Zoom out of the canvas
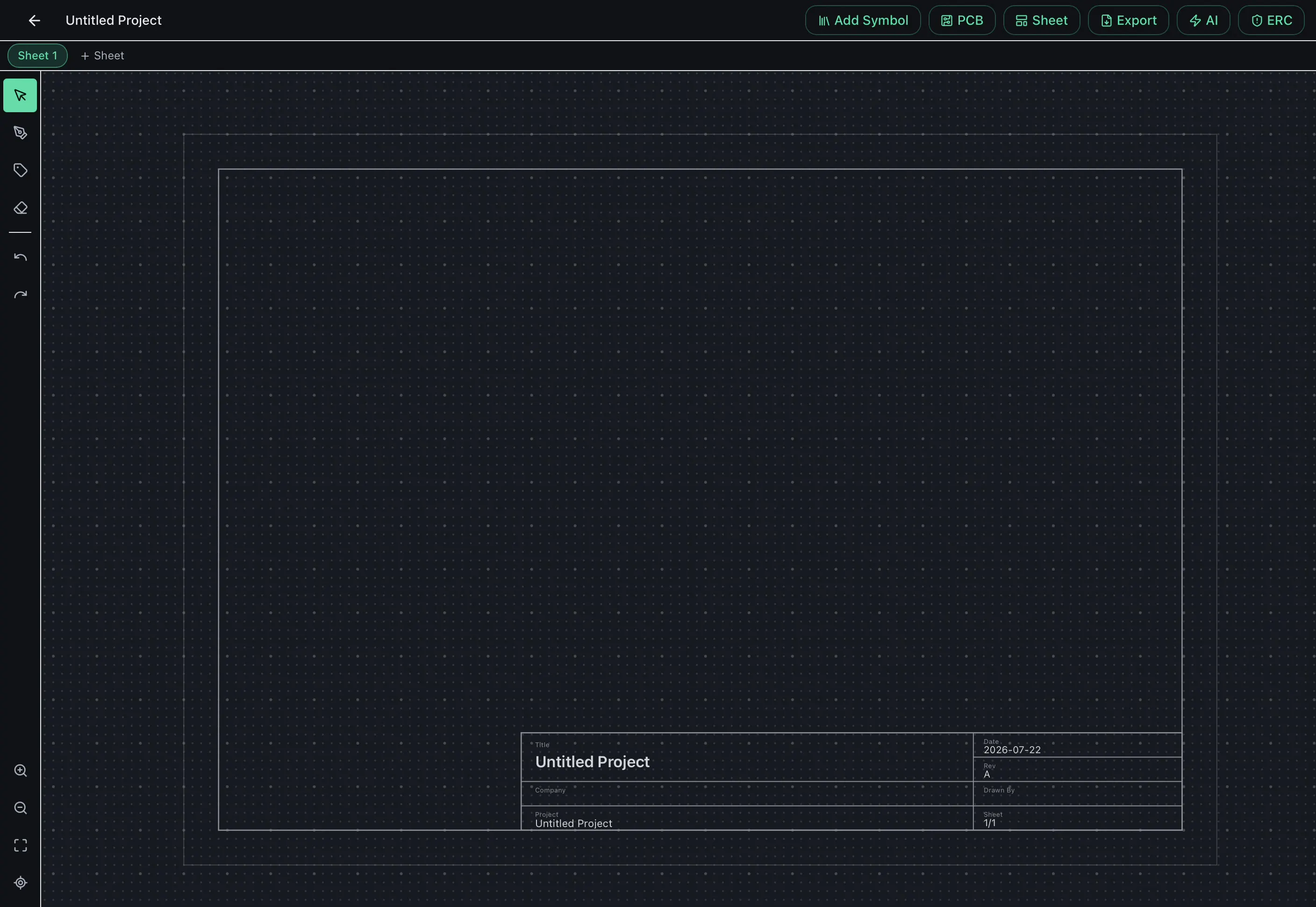 point(21,808)
